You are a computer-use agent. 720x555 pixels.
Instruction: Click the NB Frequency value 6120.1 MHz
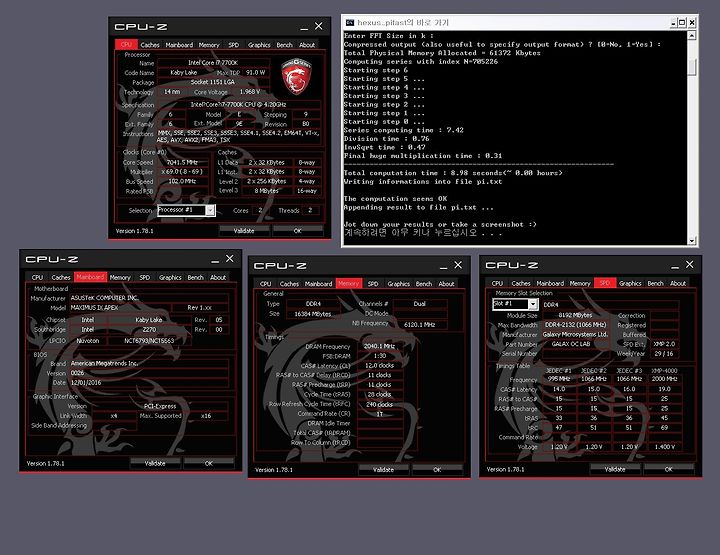pyautogui.click(x=419, y=324)
